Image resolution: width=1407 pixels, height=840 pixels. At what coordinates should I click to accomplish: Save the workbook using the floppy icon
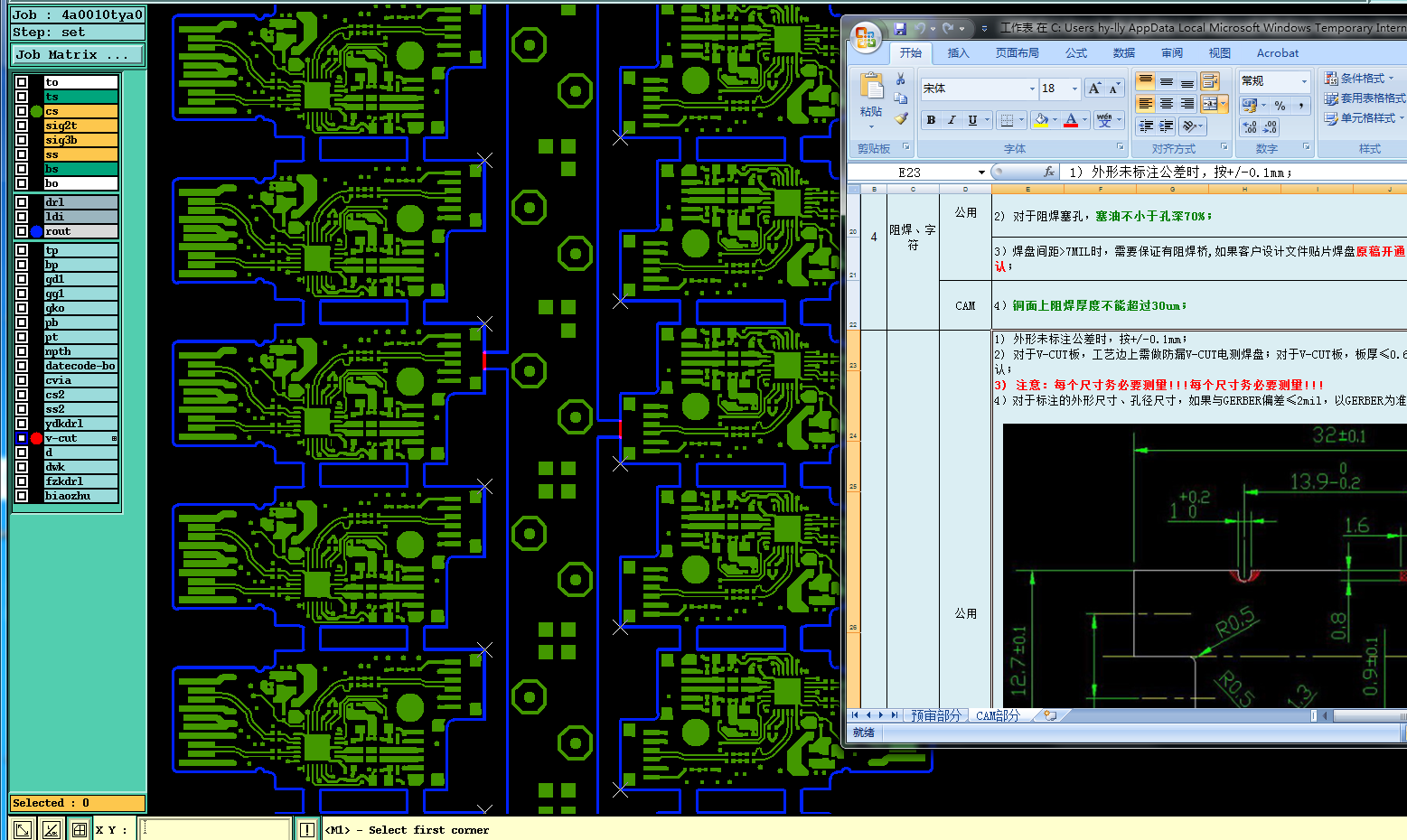tap(899, 29)
